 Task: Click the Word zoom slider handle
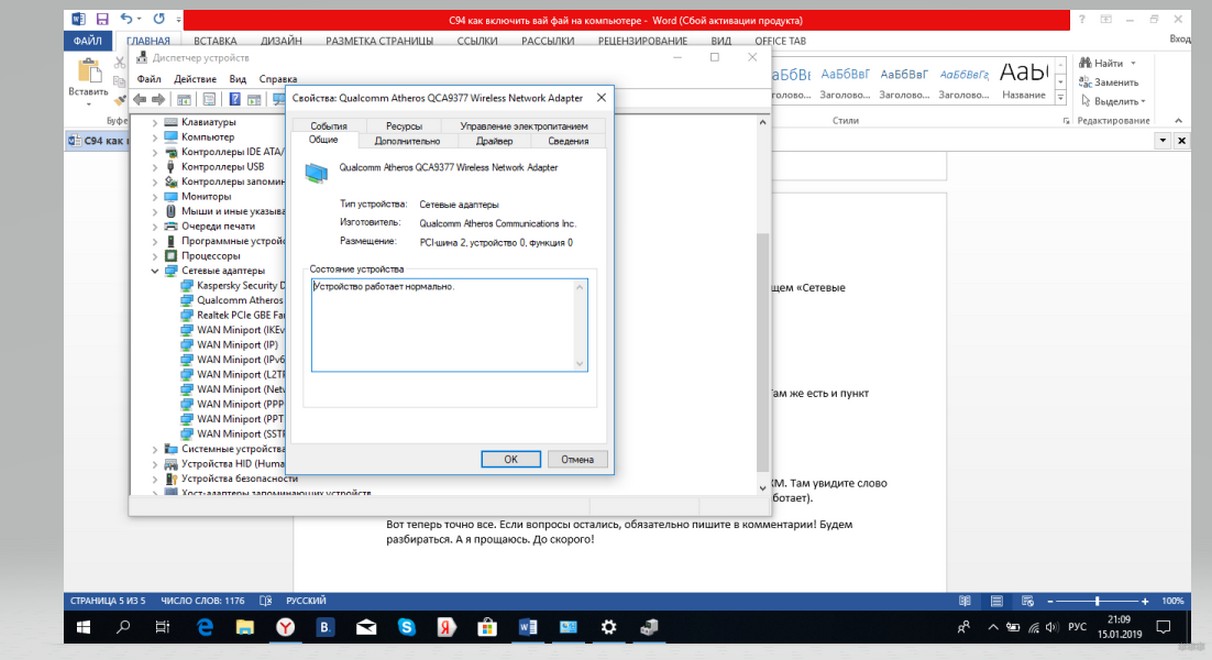(1097, 601)
